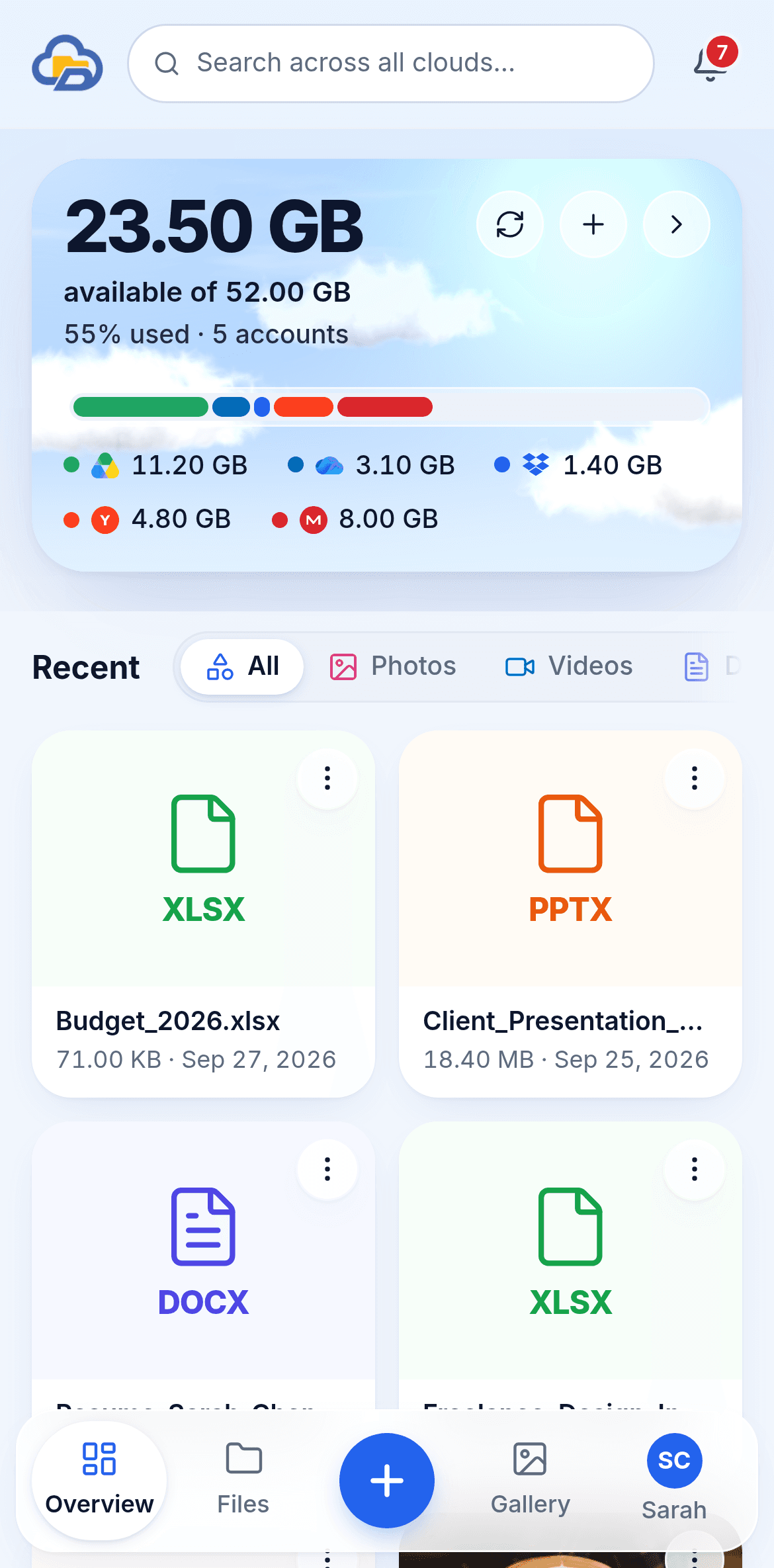Select the All filter tab

coord(242,666)
